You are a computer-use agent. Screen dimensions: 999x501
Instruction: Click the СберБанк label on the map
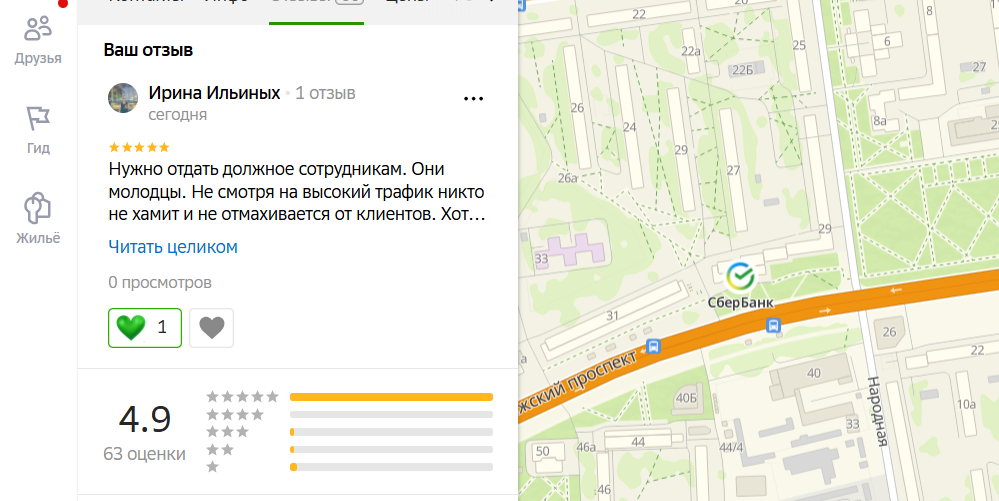click(741, 302)
